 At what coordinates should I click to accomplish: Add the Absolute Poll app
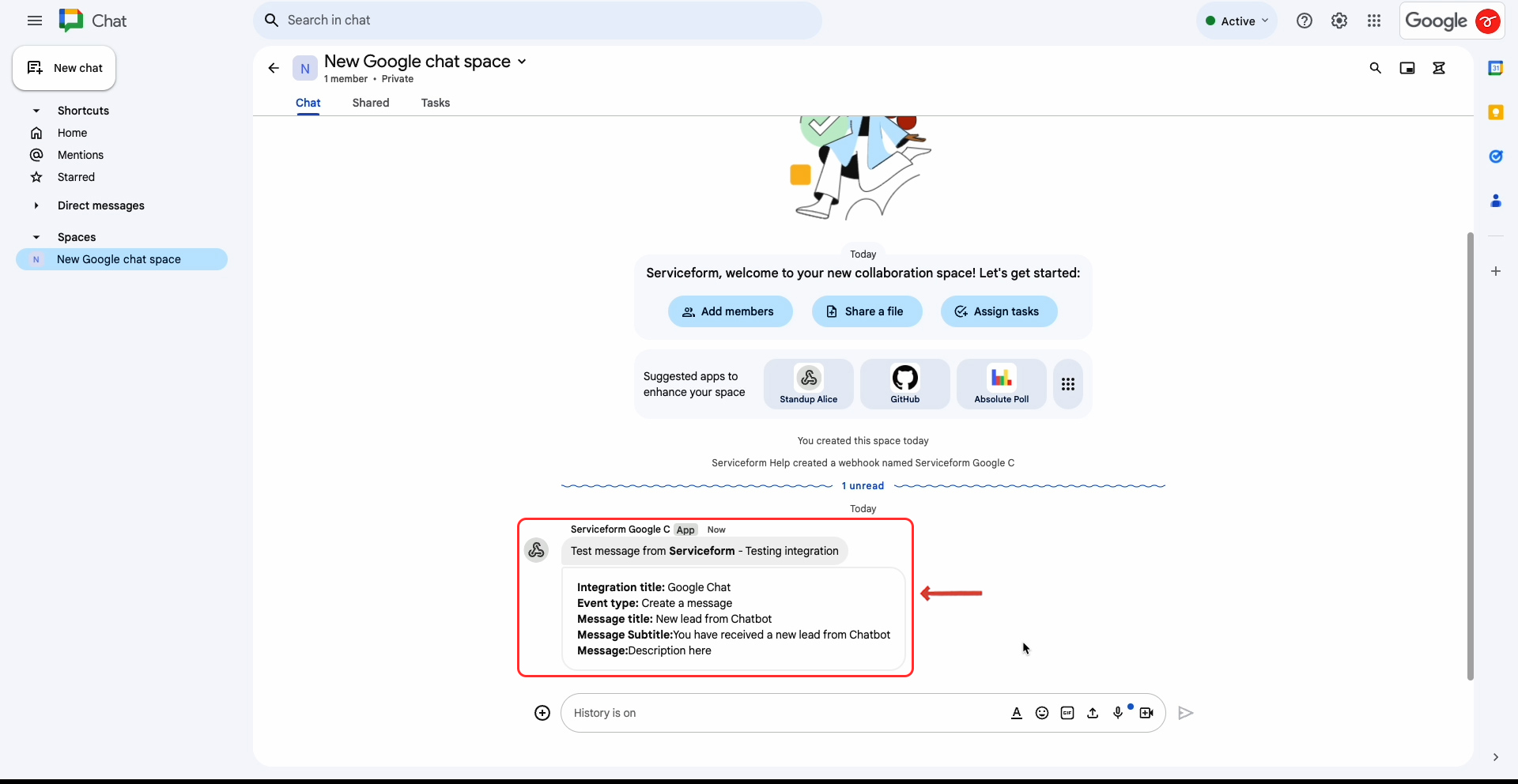pyautogui.click(x=1002, y=384)
